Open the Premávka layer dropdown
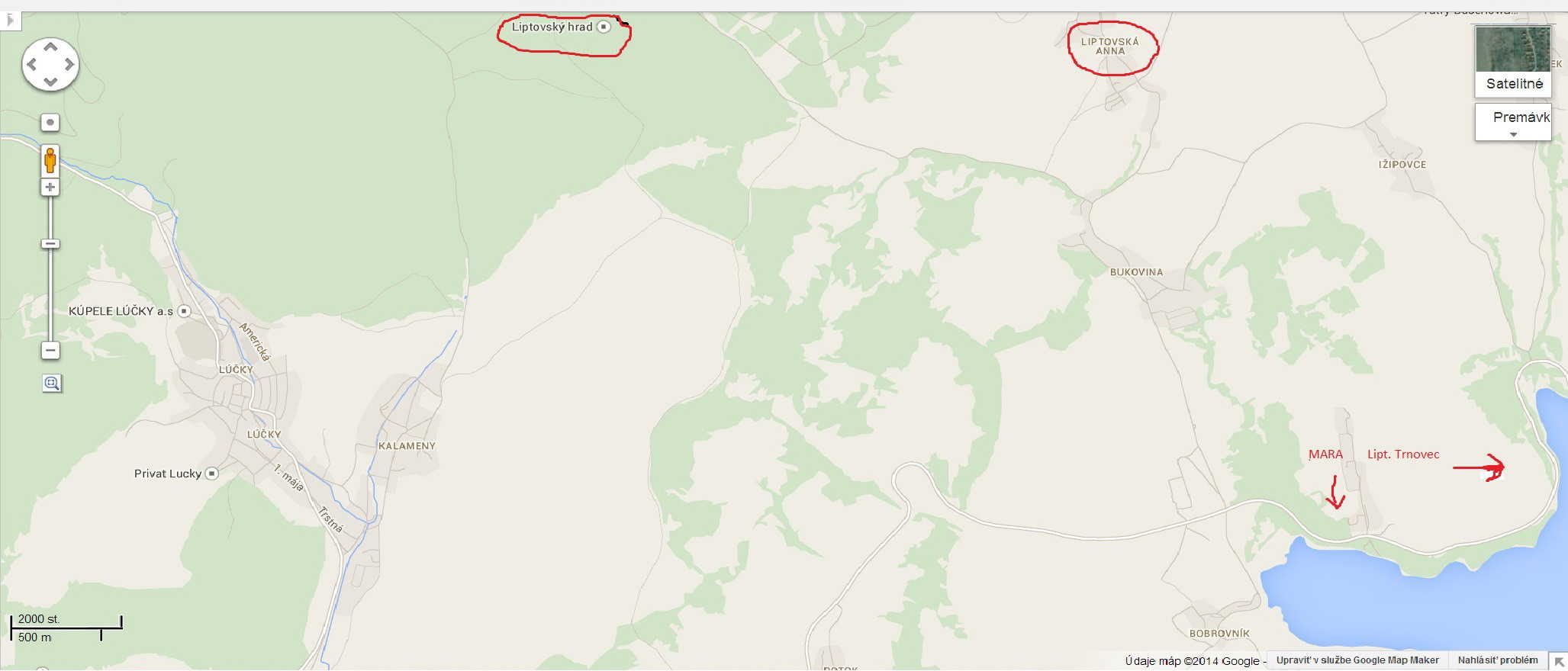This screenshot has width=1568, height=671. (1514, 122)
